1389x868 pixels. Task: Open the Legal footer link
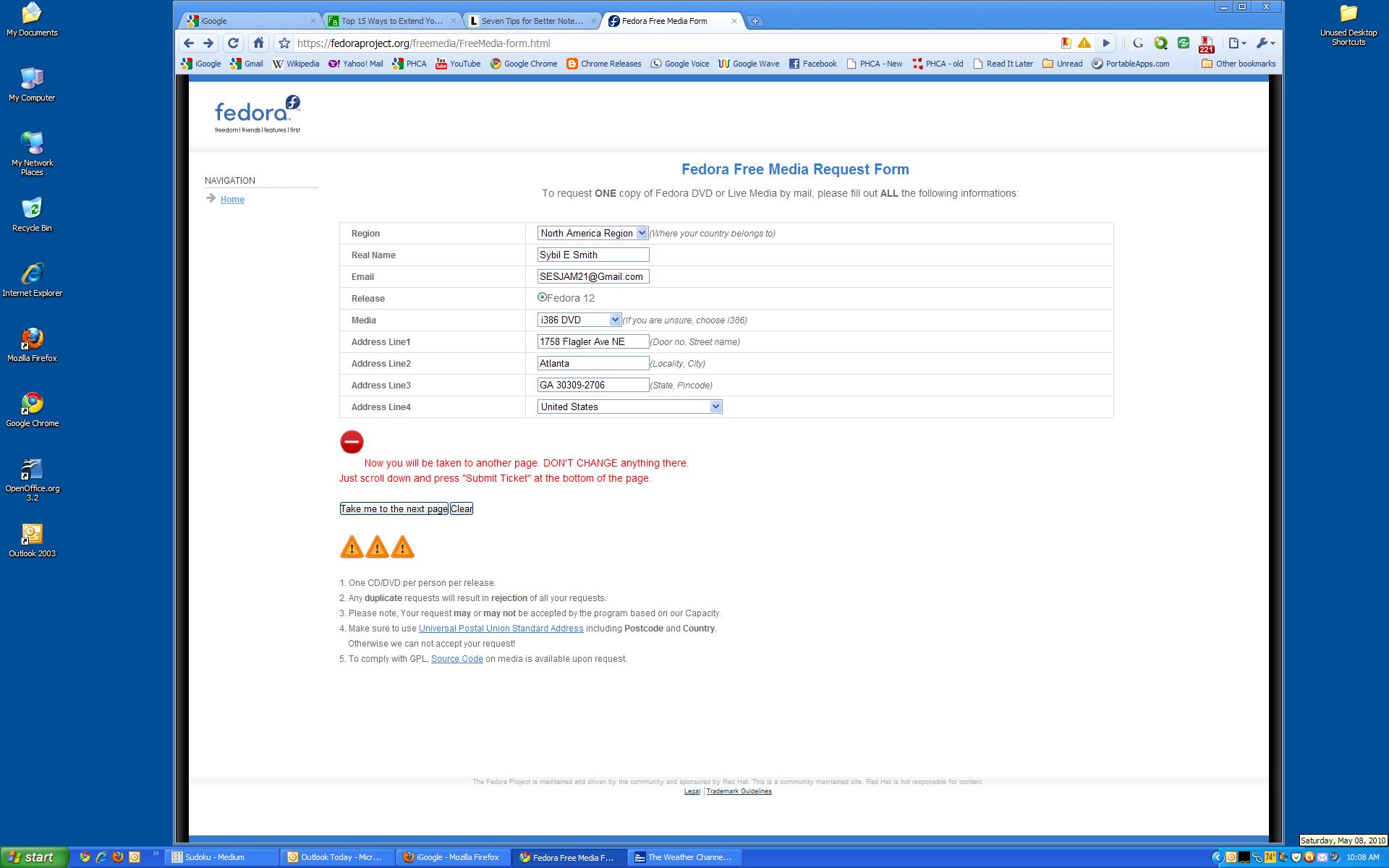coord(692,791)
